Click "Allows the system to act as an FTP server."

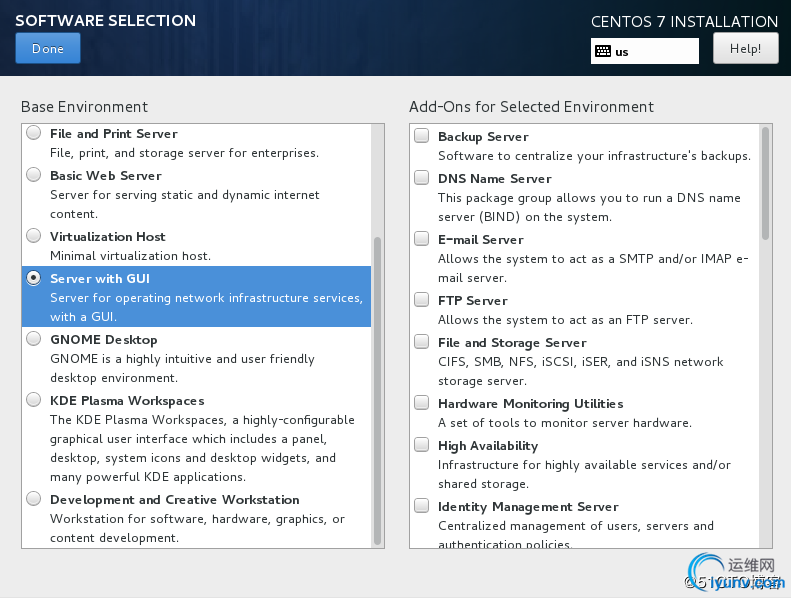click(565, 320)
